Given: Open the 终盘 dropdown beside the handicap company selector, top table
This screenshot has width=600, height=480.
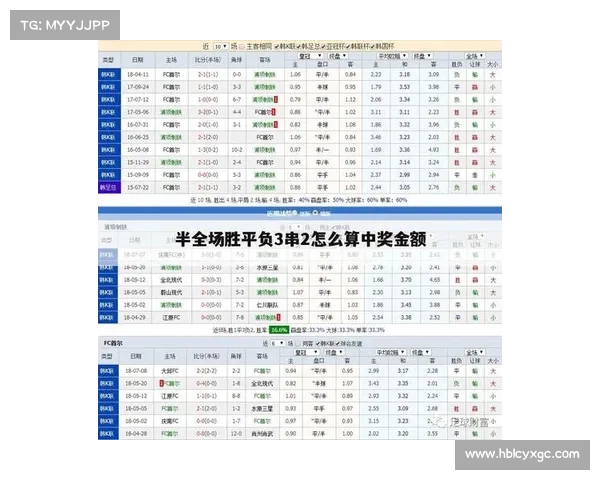Looking at the screenshot, I should pos(338,56).
